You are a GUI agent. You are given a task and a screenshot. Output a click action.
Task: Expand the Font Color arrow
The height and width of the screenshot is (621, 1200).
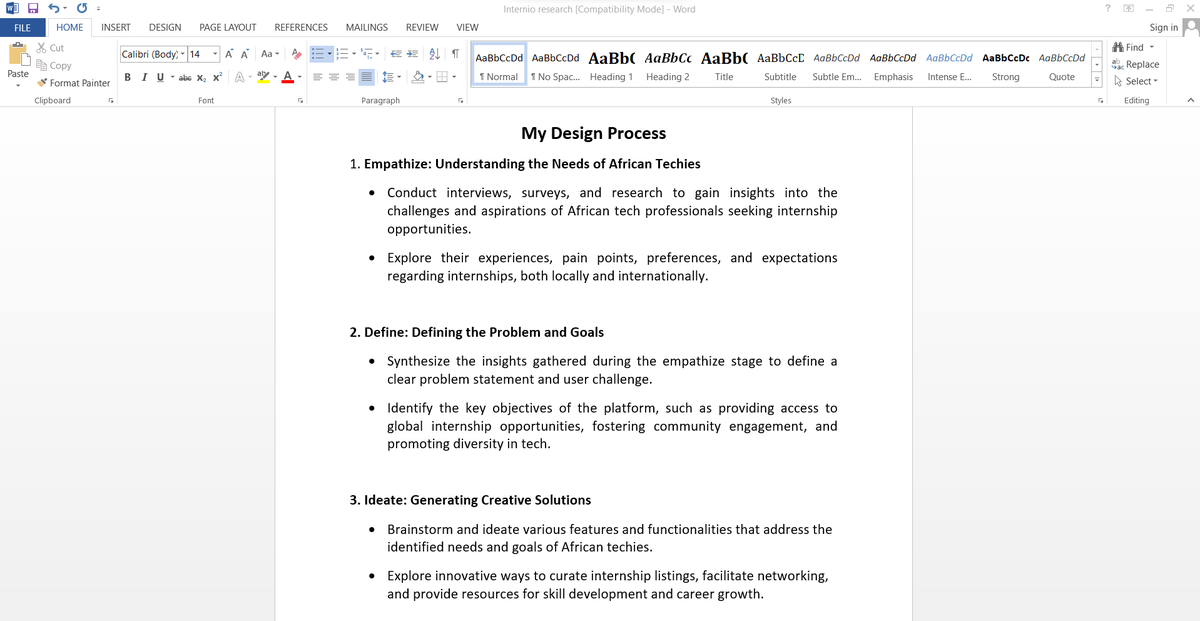[x=299, y=76]
